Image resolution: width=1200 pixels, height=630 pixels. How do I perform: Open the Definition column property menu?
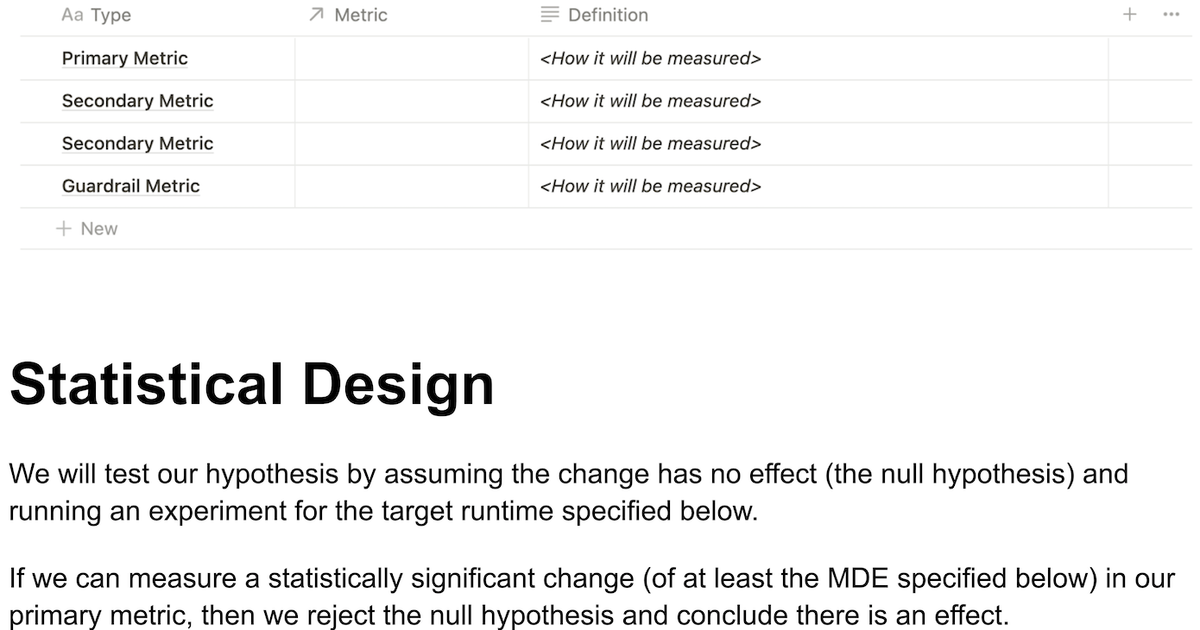pyautogui.click(x=608, y=14)
